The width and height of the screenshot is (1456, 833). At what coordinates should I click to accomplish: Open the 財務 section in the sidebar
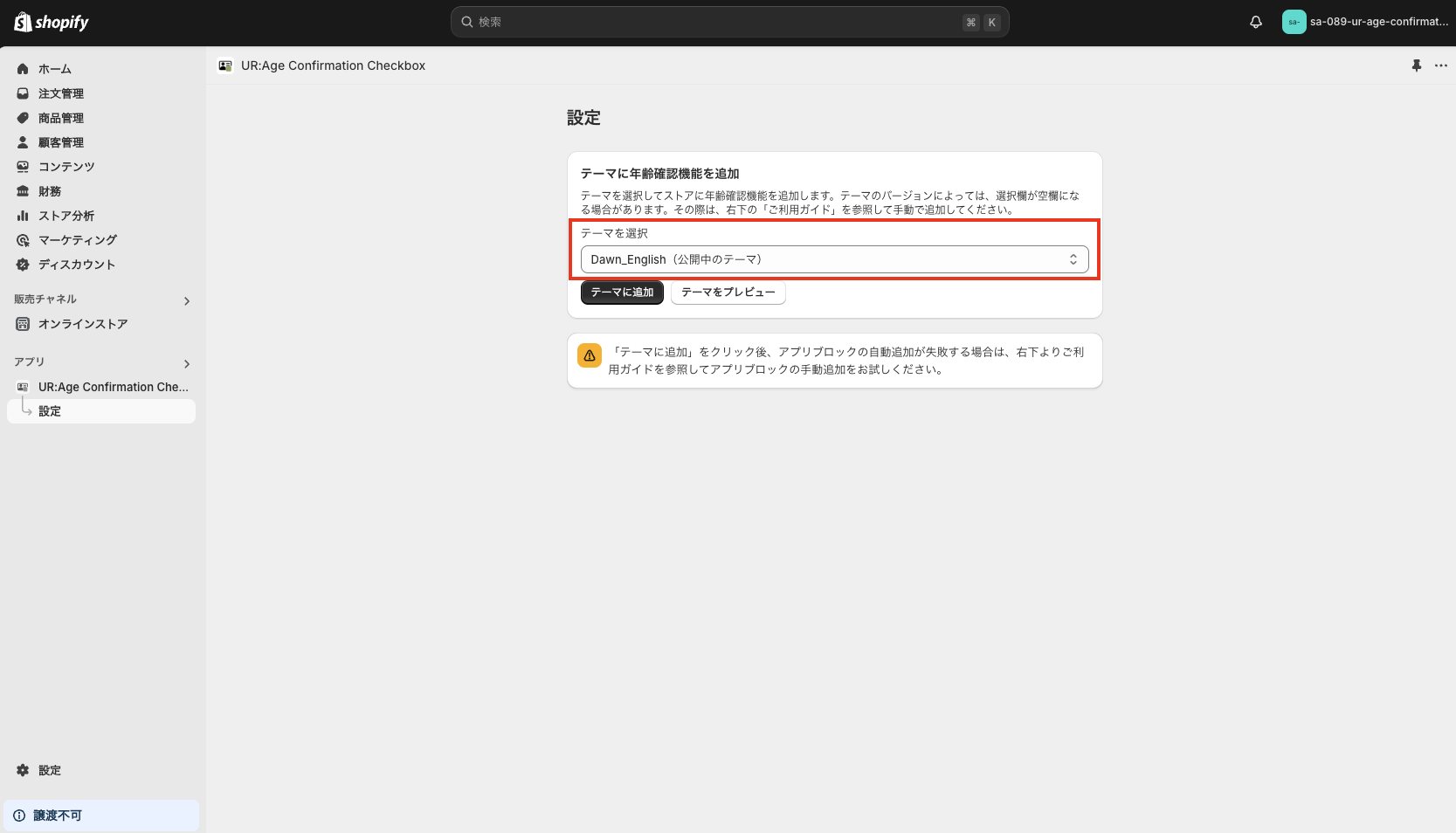point(48,191)
